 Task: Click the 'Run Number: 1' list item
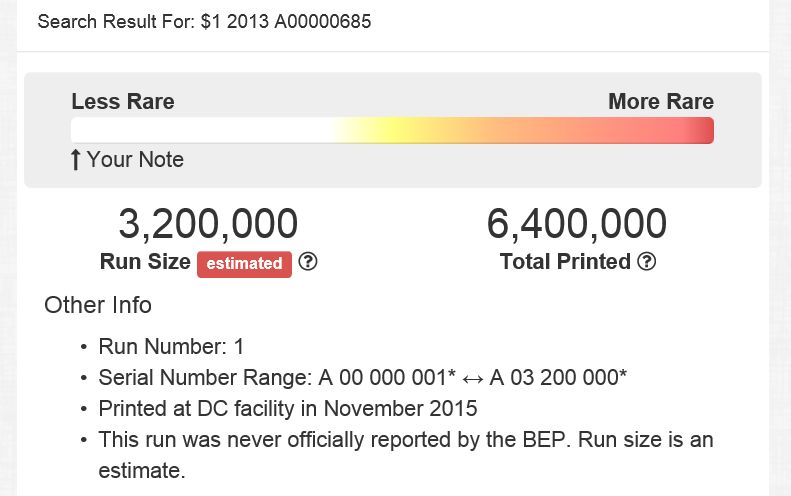pos(171,347)
